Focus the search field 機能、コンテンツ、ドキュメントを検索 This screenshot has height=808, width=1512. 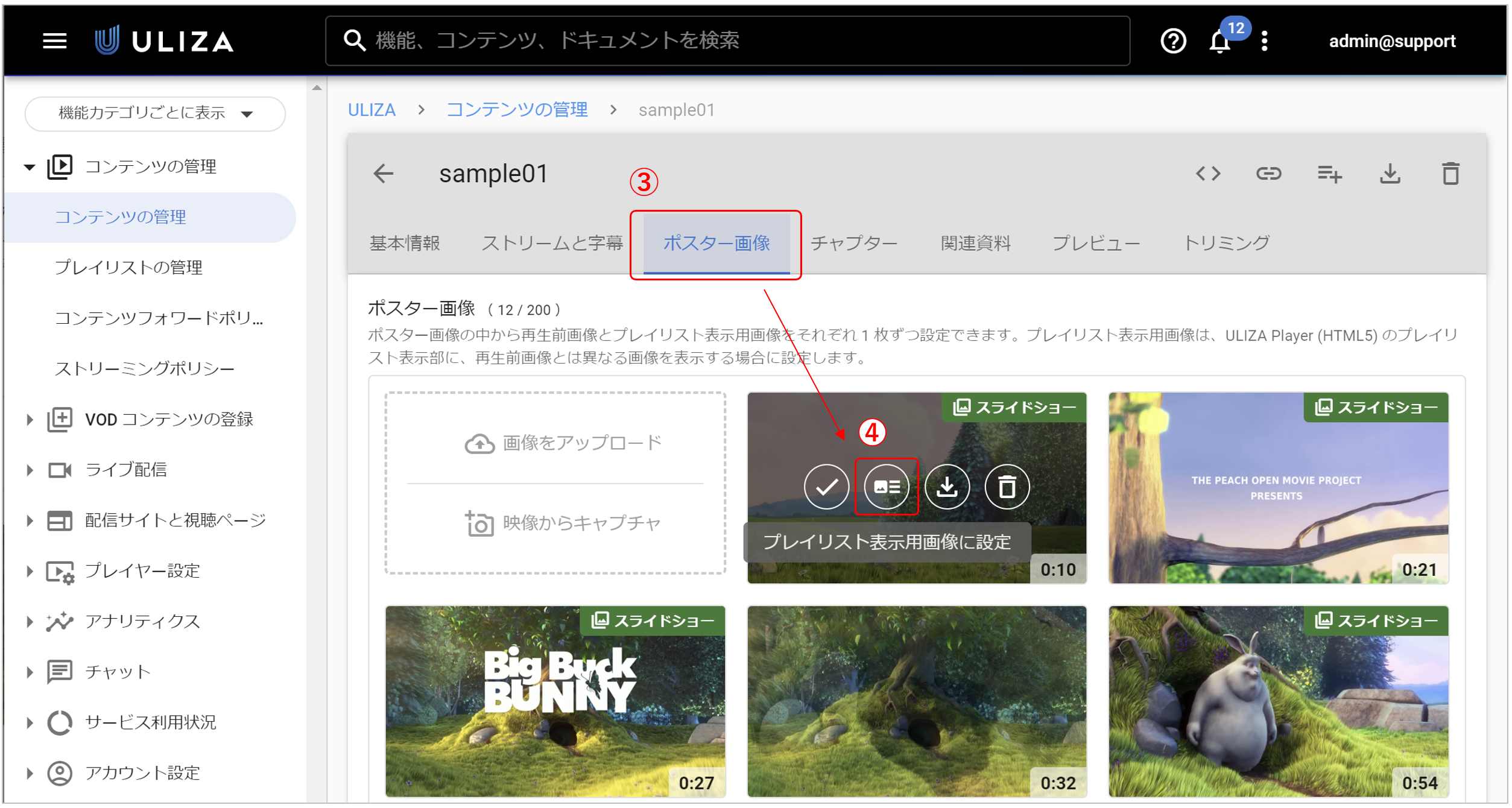tap(727, 41)
